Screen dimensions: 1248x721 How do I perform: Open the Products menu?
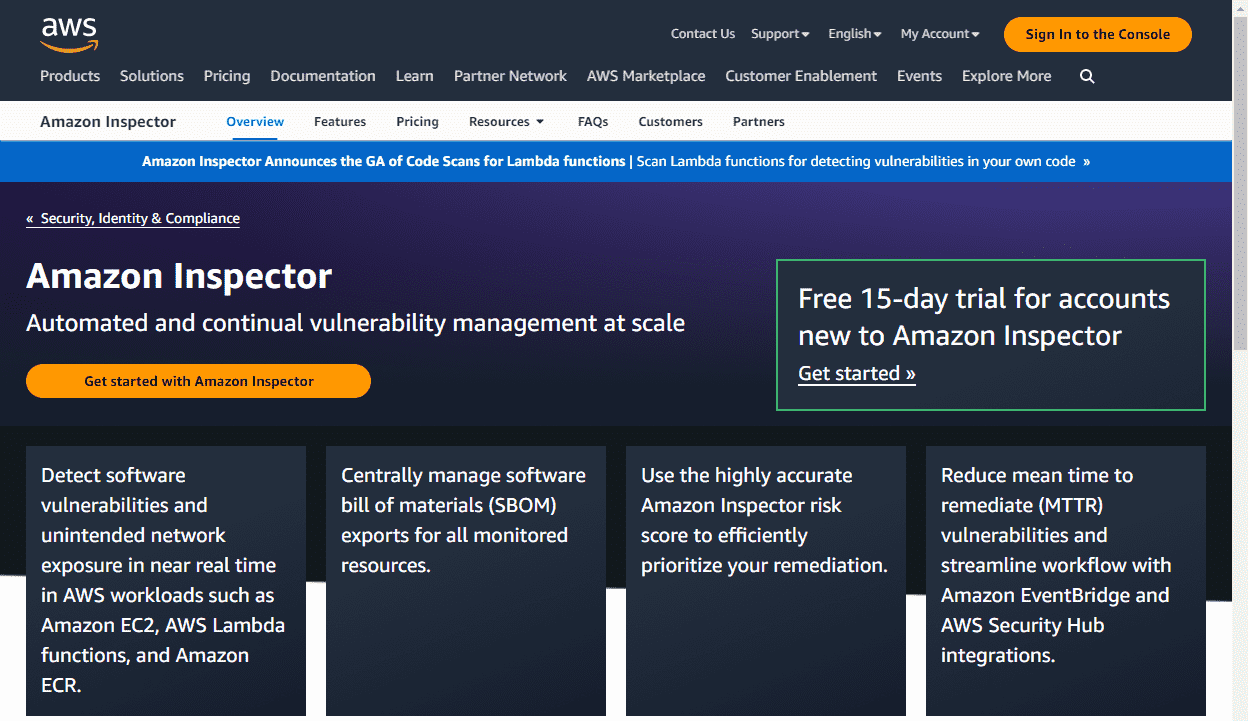pyautogui.click(x=70, y=76)
